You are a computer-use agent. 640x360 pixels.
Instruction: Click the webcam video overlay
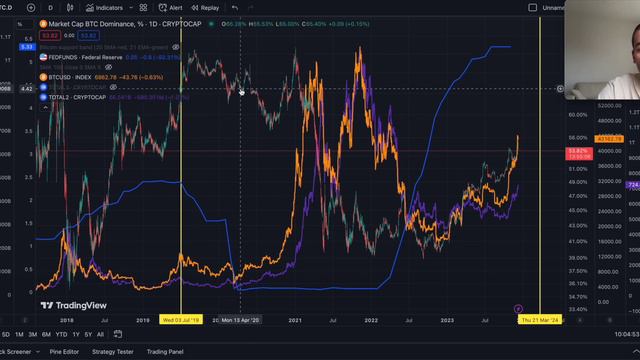click(602, 49)
